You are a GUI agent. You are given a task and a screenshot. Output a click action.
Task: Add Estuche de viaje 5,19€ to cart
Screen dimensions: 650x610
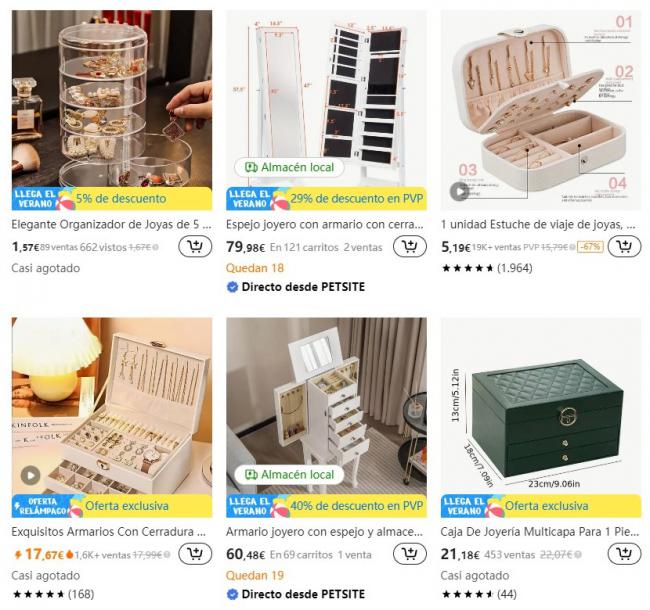tap(624, 247)
